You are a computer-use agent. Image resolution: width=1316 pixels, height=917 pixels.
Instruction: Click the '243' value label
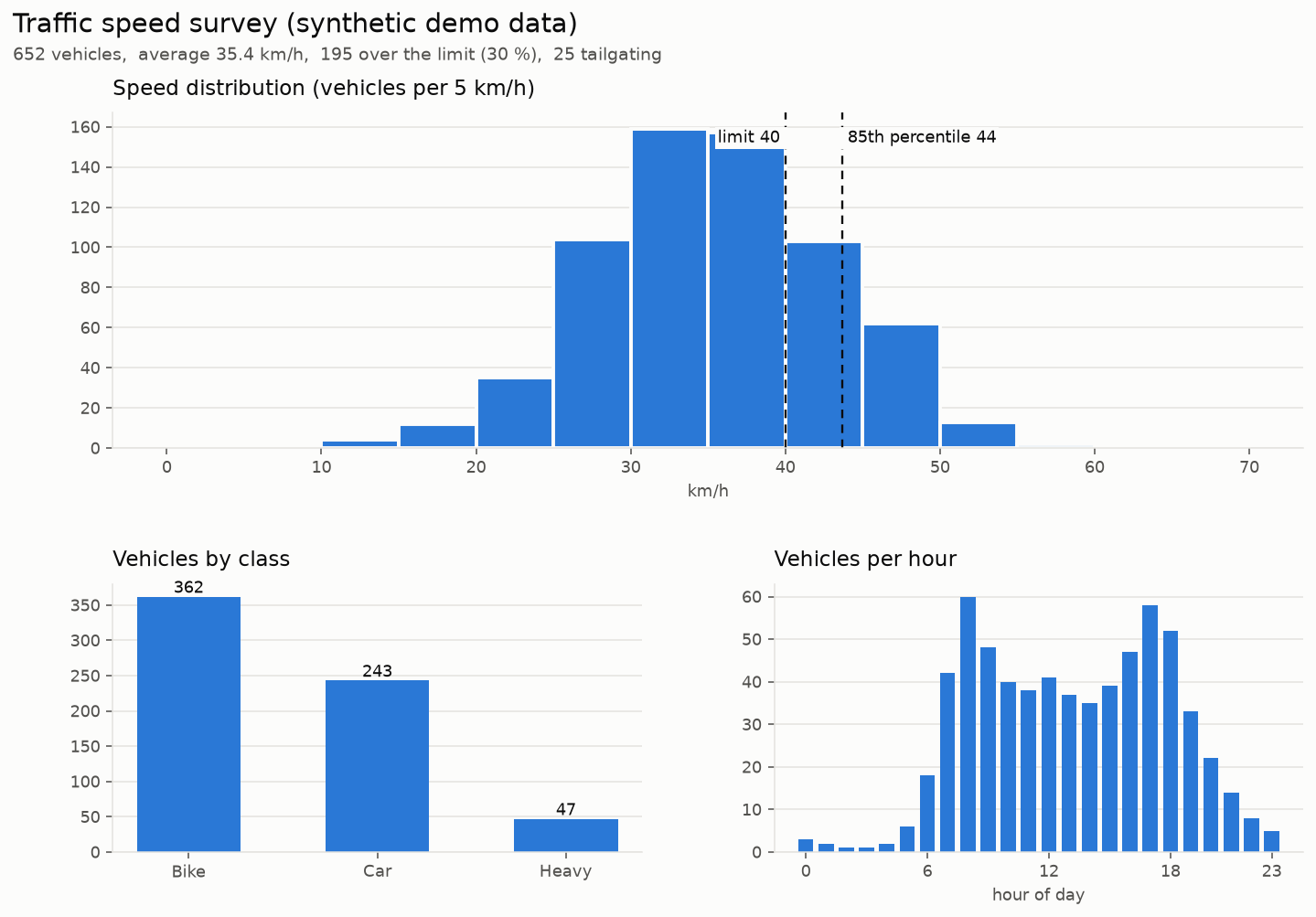pos(377,672)
